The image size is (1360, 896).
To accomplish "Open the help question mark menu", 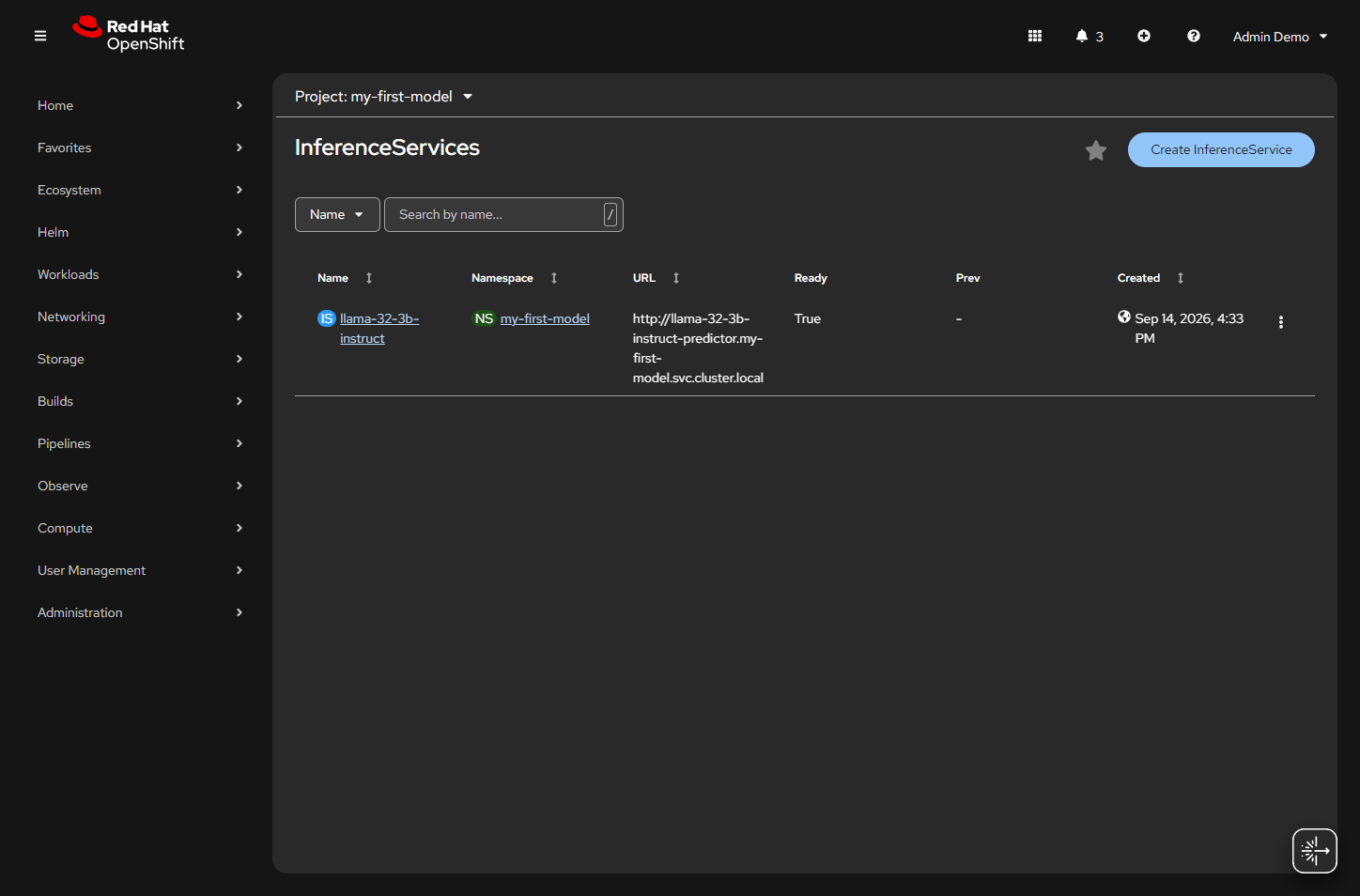I will 1194,36.
